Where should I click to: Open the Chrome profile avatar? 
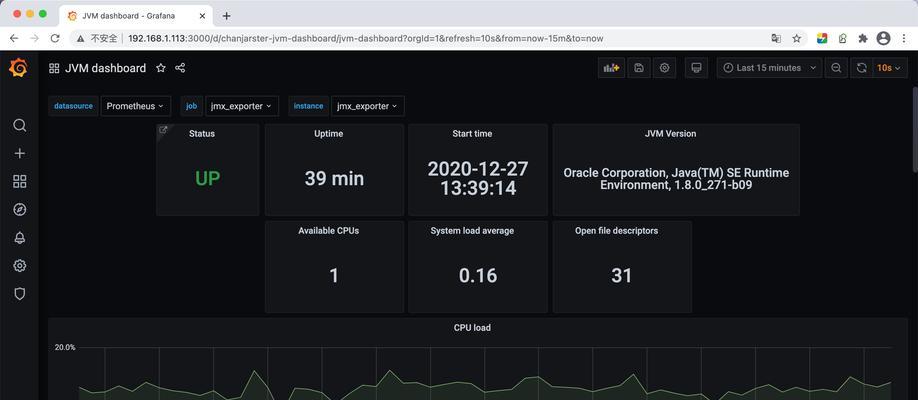point(883,38)
